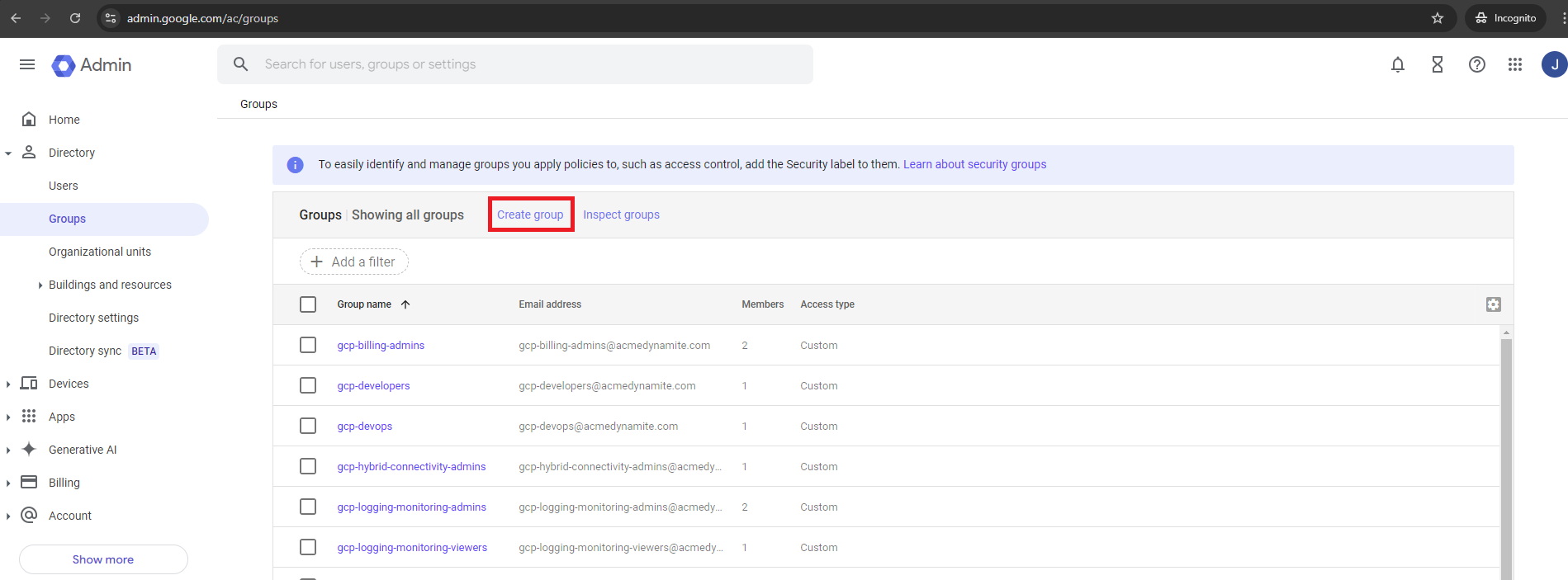
Task: Reload the page with refresh icon
Action: [x=75, y=18]
